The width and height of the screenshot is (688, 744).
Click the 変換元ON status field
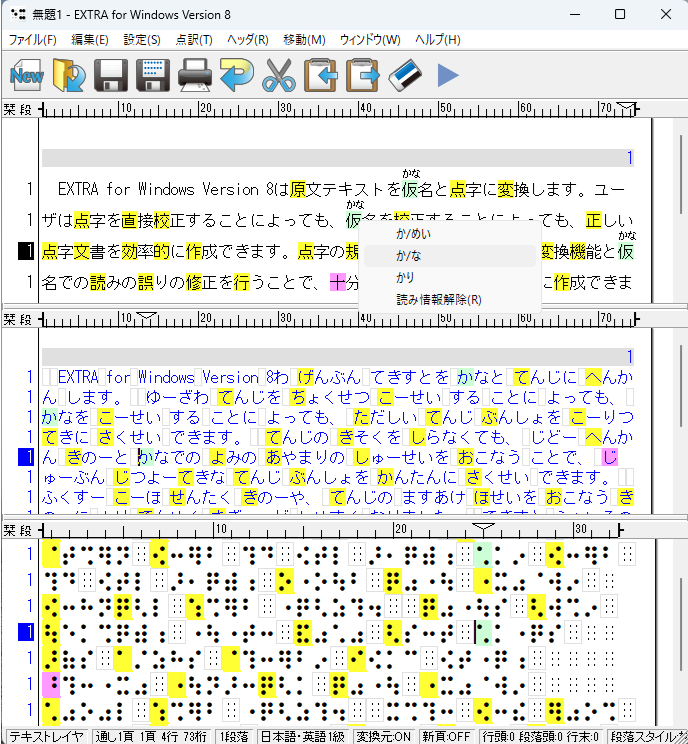[x=384, y=737]
